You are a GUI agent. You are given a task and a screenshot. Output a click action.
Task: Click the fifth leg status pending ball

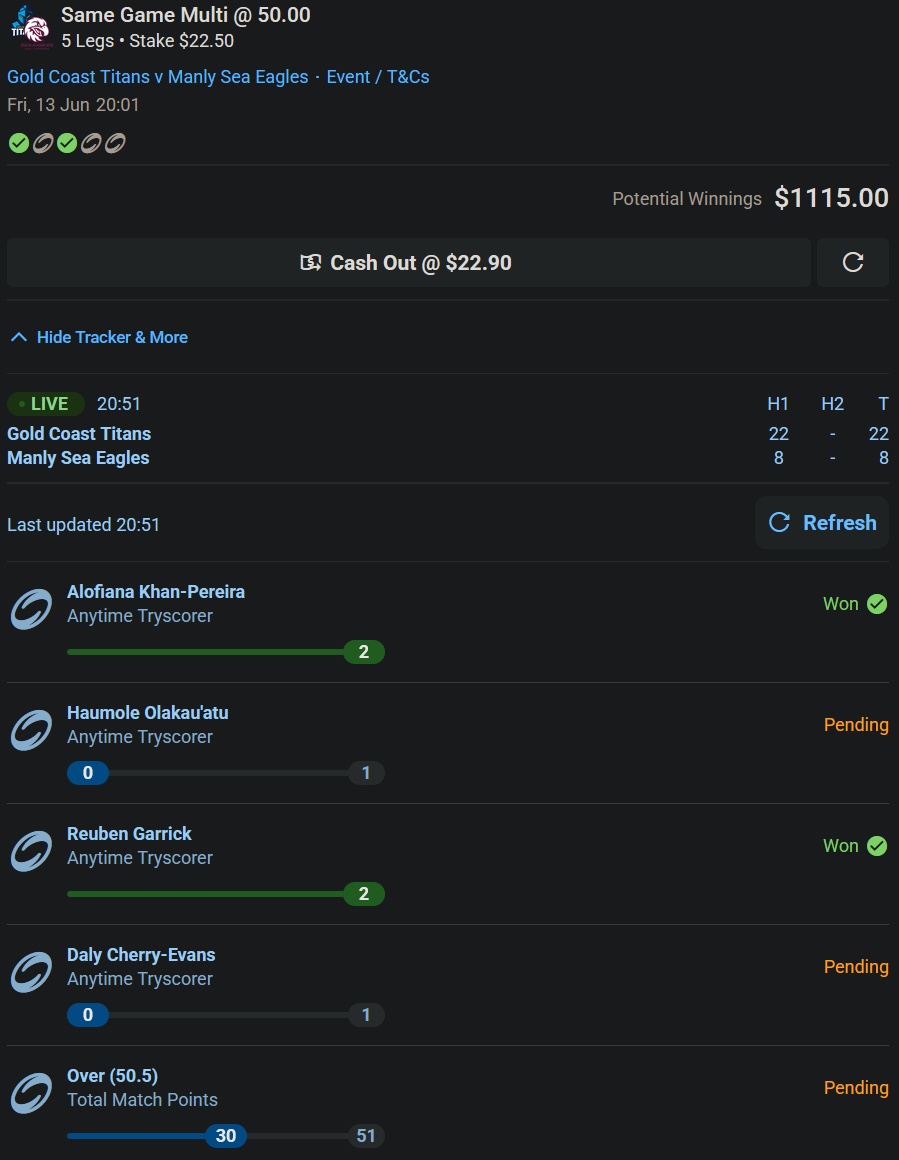click(115, 143)
